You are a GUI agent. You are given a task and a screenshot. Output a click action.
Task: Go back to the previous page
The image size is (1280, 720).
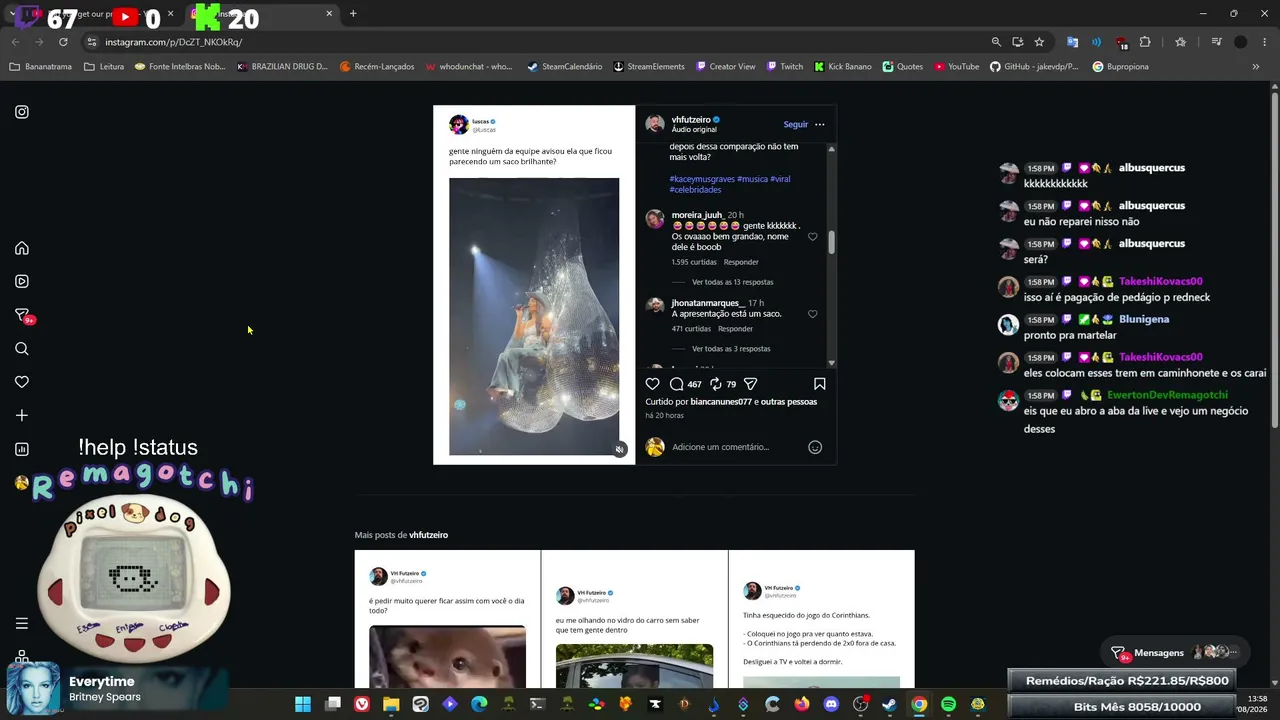[15, 42]
